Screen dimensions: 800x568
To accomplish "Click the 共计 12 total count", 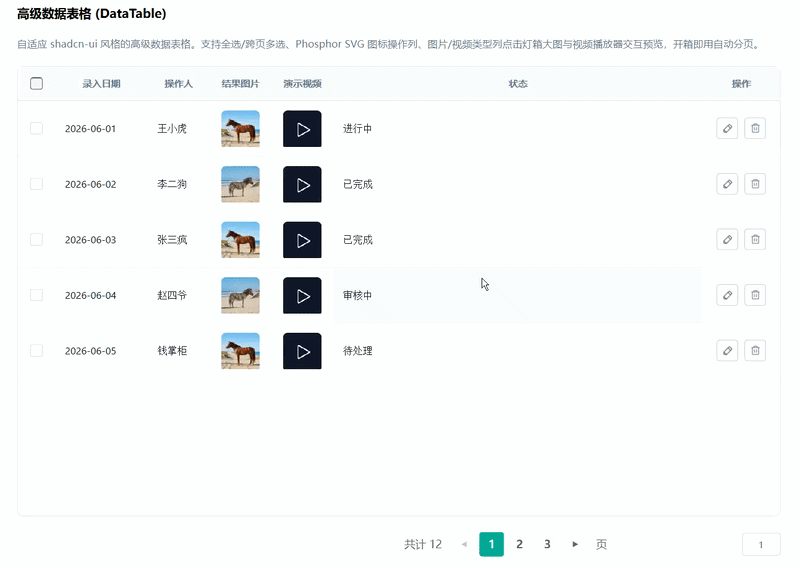I will click(x=423, y=545).
